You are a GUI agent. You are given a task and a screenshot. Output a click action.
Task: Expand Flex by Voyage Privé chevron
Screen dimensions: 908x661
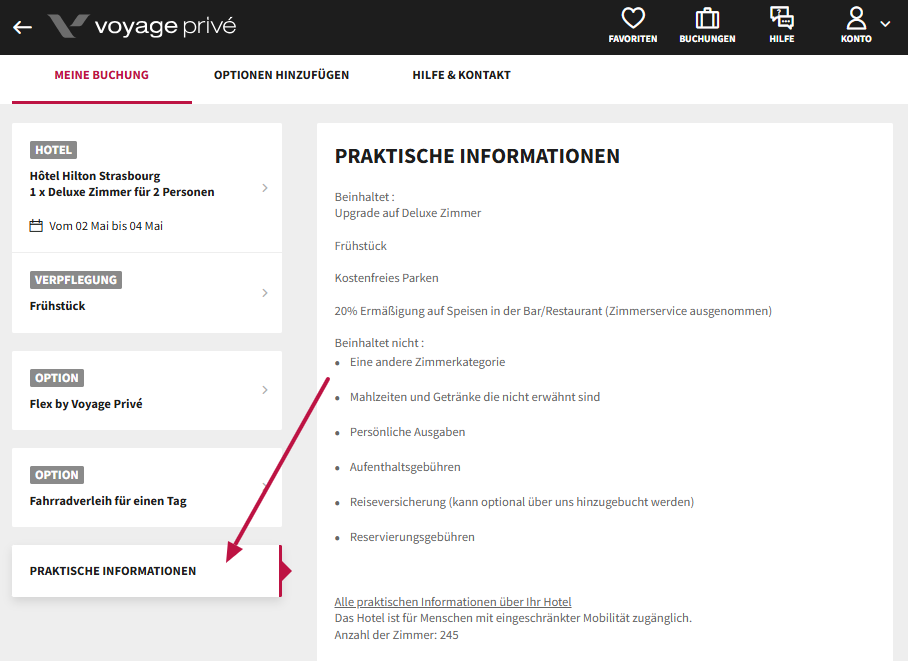point(264,390)
